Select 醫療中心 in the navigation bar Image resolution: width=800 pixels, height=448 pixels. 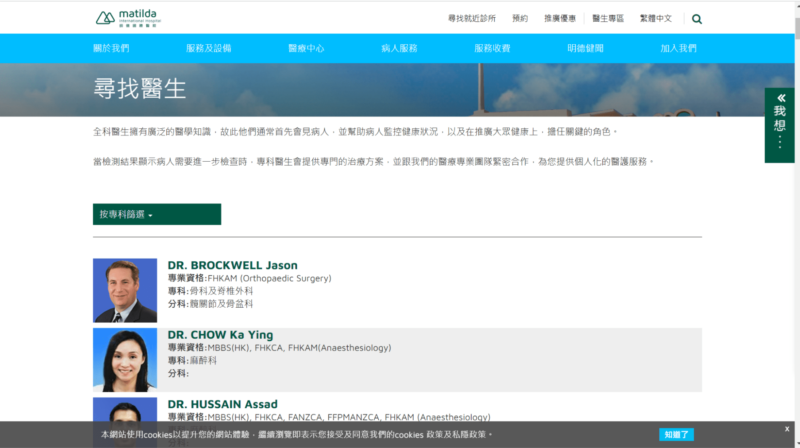click(306, 48)
